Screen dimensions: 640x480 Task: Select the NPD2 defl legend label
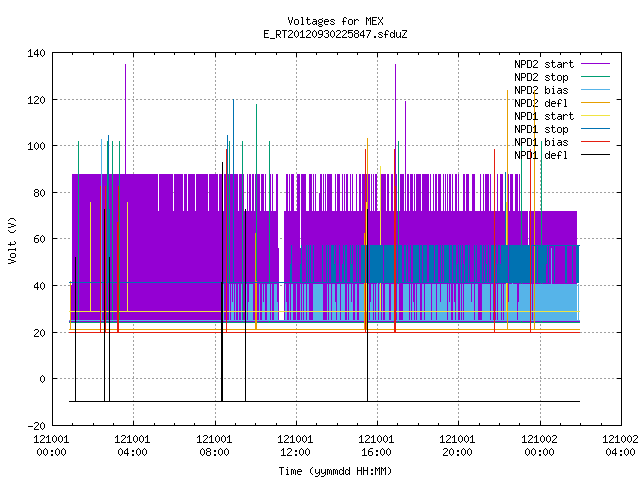tap(541, 103)
